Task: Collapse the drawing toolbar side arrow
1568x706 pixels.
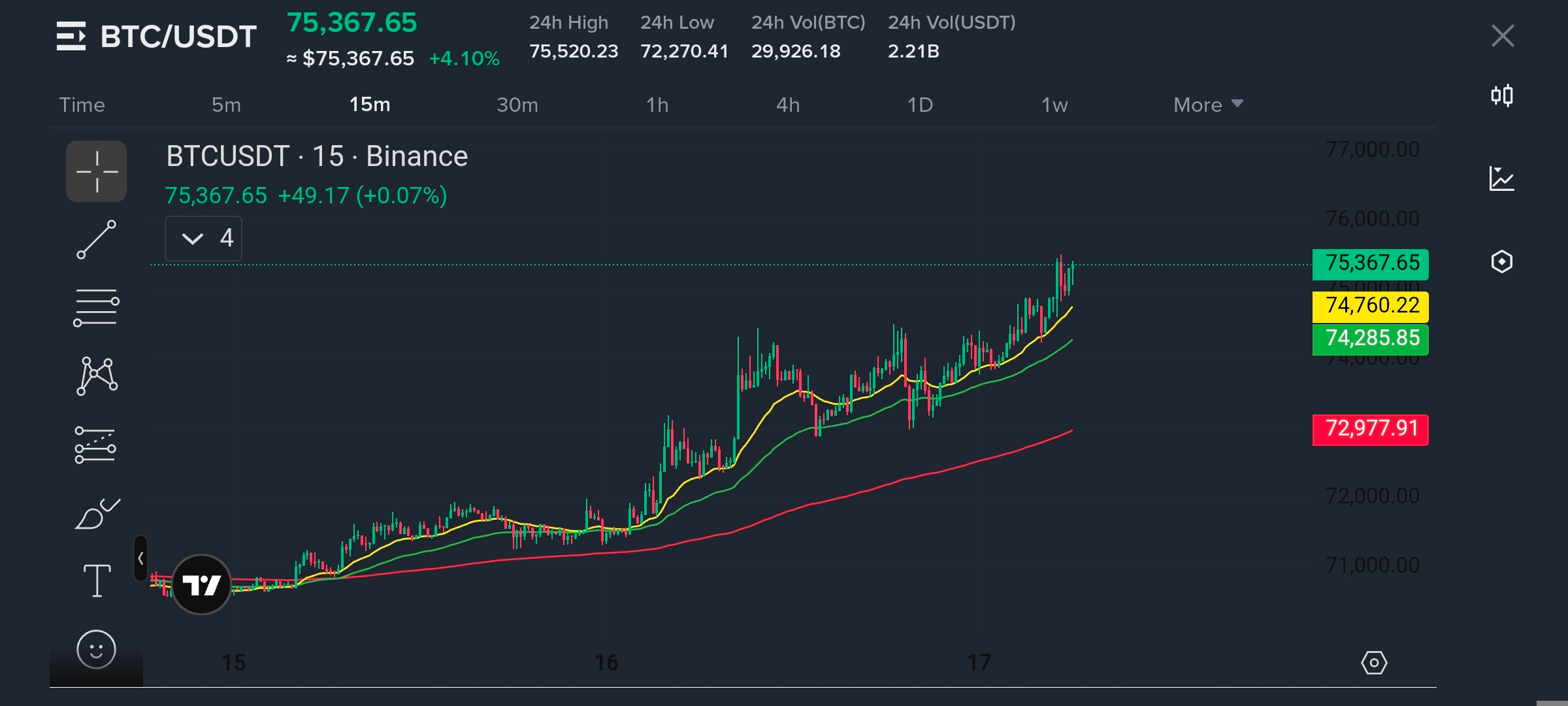Action: (x=140, y=558)
